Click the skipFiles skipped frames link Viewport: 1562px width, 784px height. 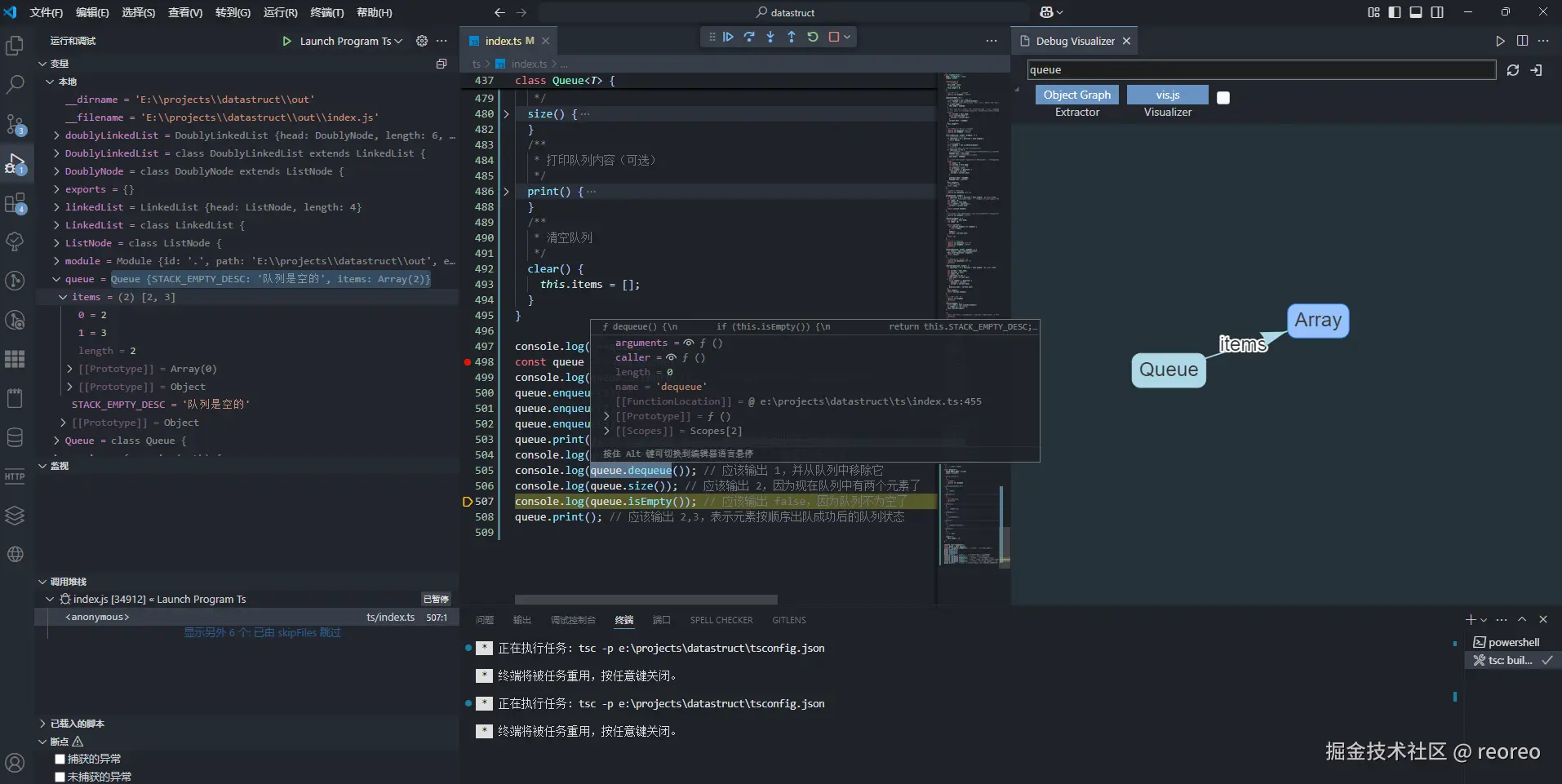[x=262, y=633]
